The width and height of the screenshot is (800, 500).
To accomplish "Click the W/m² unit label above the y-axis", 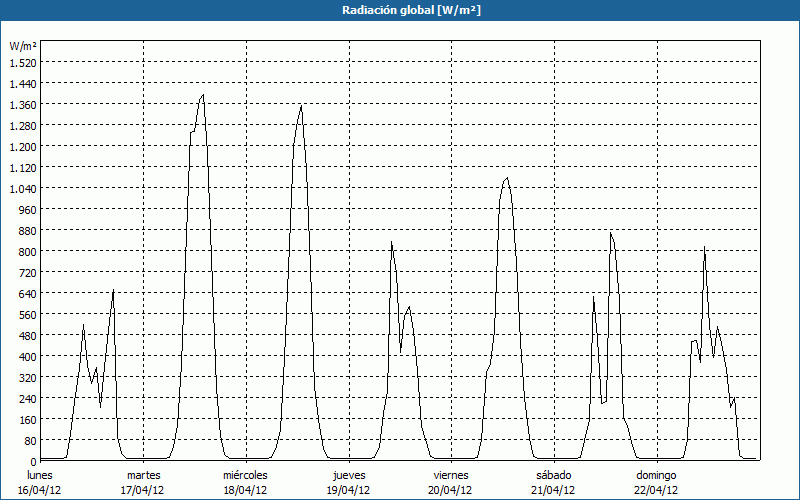I will click(x=23, y=46).
